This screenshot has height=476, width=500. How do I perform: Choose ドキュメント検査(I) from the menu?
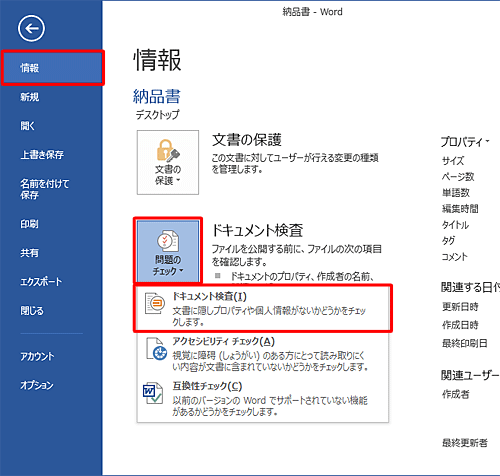263,308
